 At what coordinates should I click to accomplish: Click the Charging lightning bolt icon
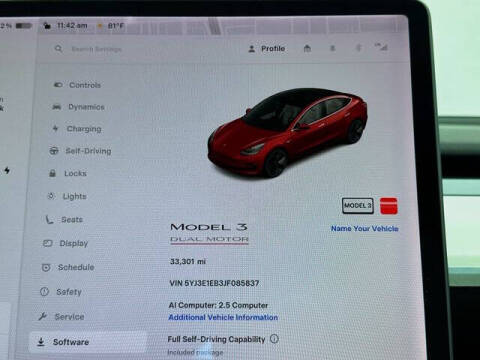[x=55, y=129]
